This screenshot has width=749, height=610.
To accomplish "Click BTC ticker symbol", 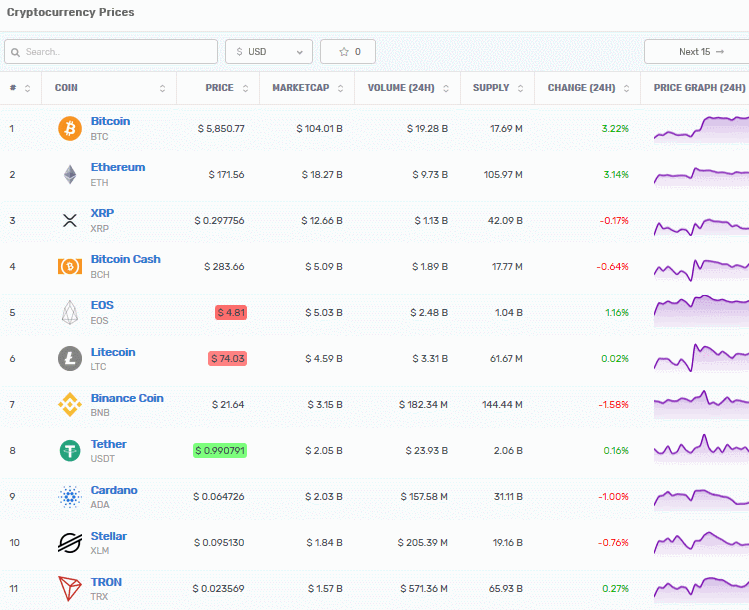I will click(x=99, y=137).
